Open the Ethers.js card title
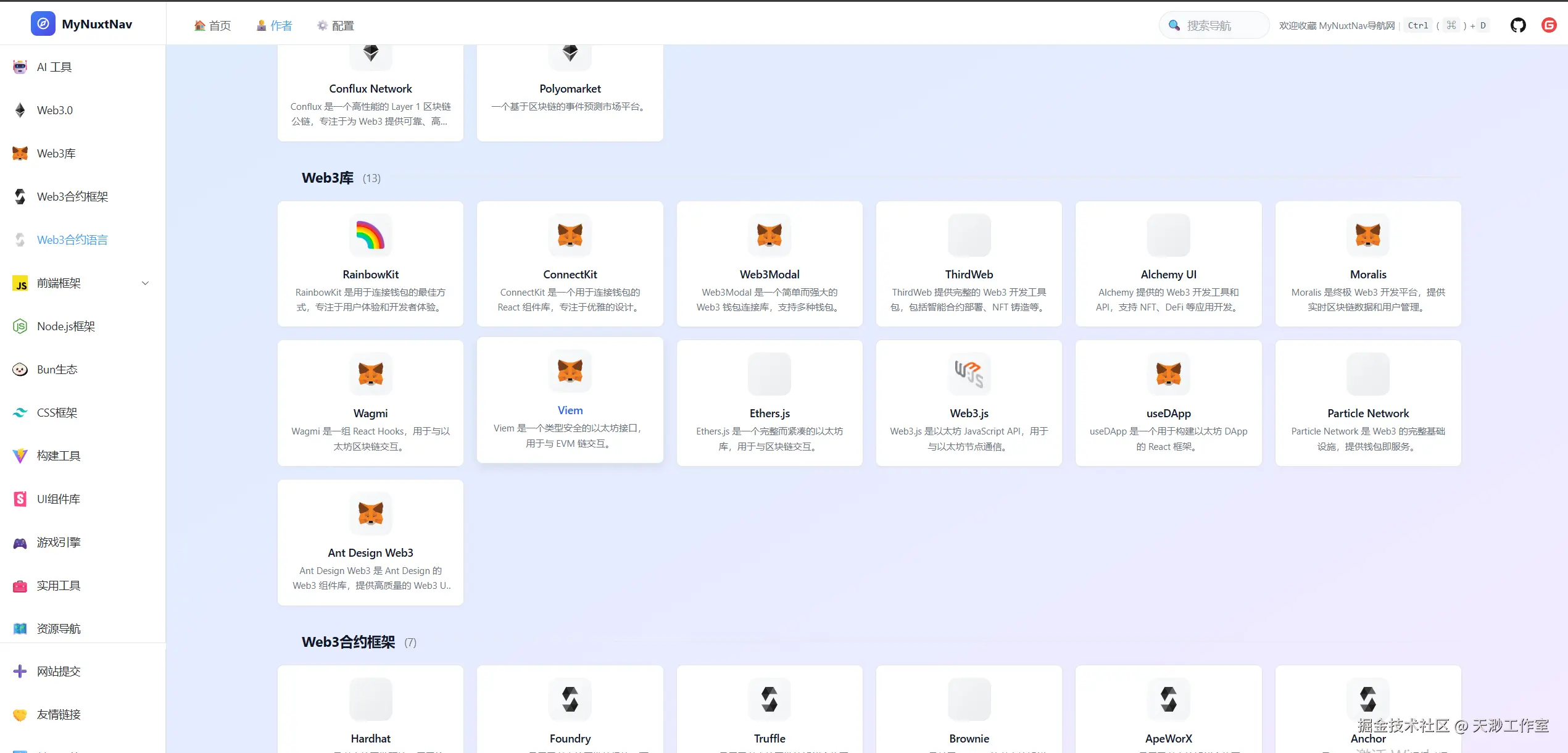This screenshot has width=1568, height=753. tap(769, 414)
